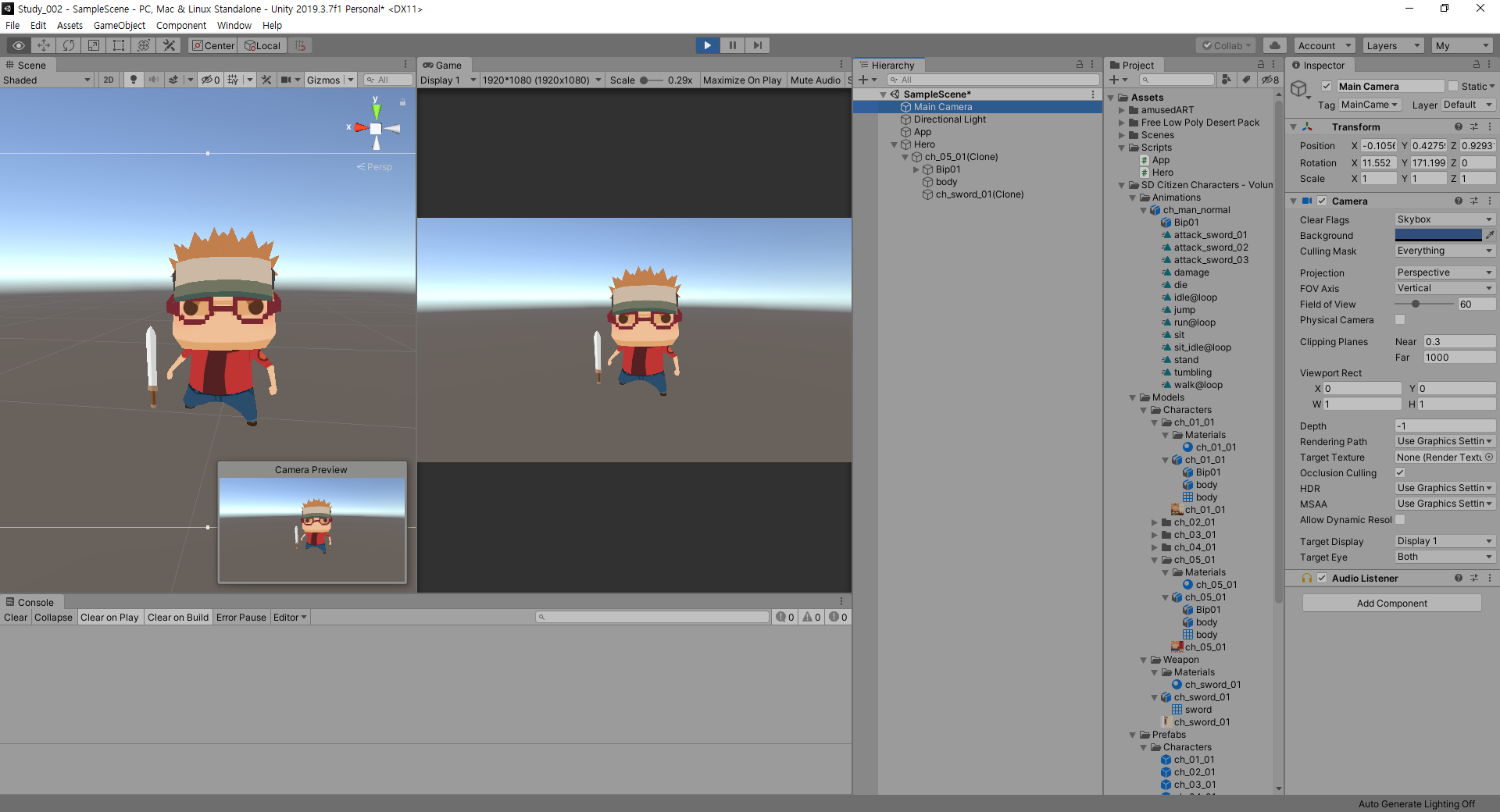Open the Tag MainCamera dropdown
This screenshot has height=812, width=1500.
pos(1370,105)
